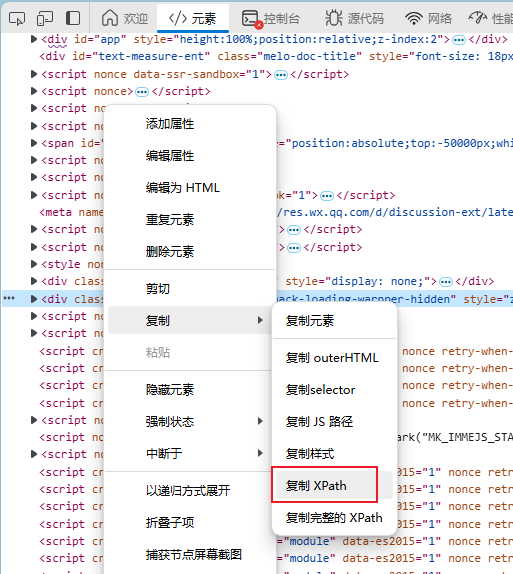Click the three-dot gutter on selected row
The width and height of the screenshot is (513, 574).
point(9,298)
